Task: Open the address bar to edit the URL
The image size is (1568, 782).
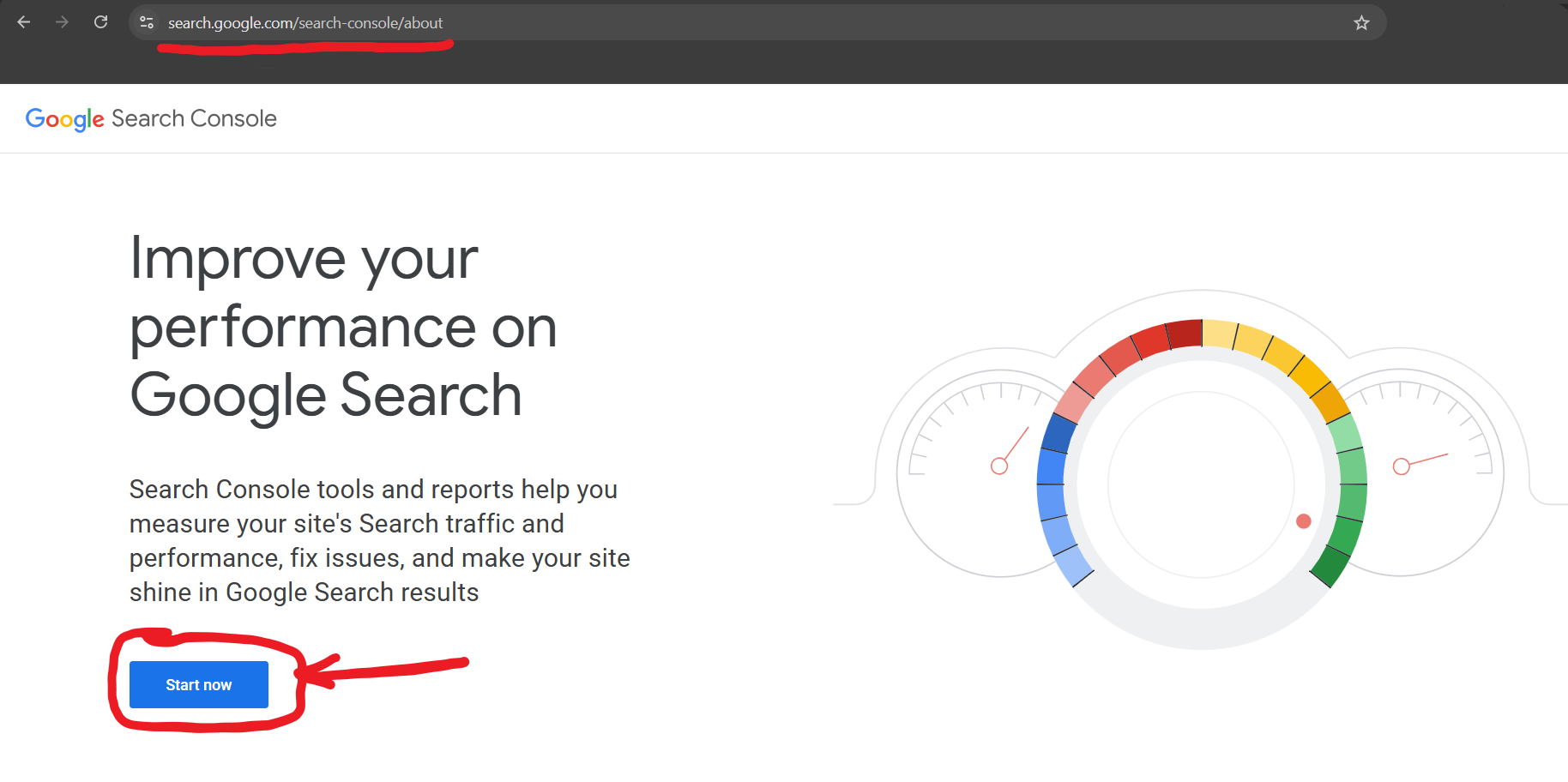Action: pyautogui.click(x=600, y=22)
